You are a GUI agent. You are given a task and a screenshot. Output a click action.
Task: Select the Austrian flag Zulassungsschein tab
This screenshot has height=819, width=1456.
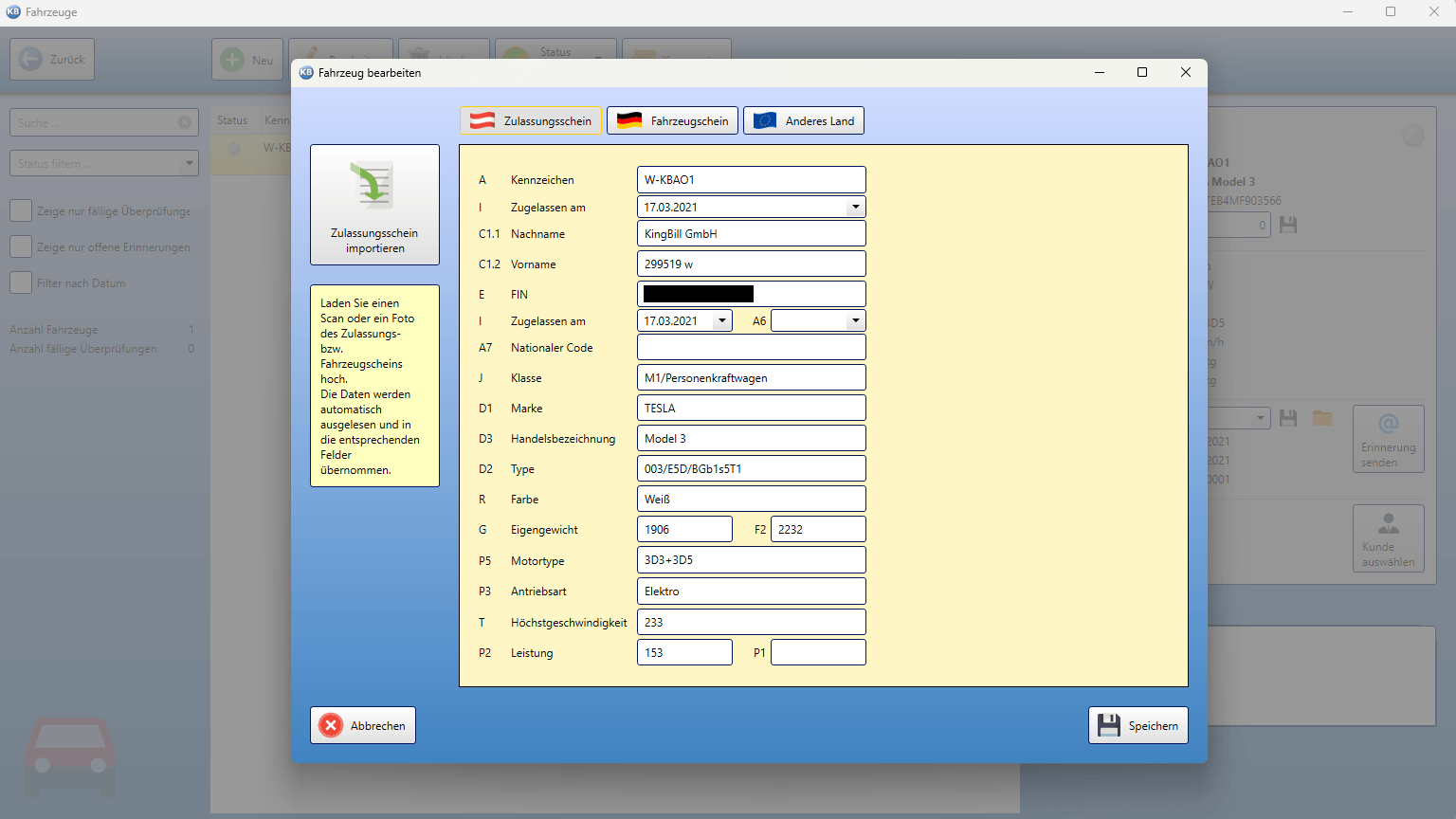(531, 120)
